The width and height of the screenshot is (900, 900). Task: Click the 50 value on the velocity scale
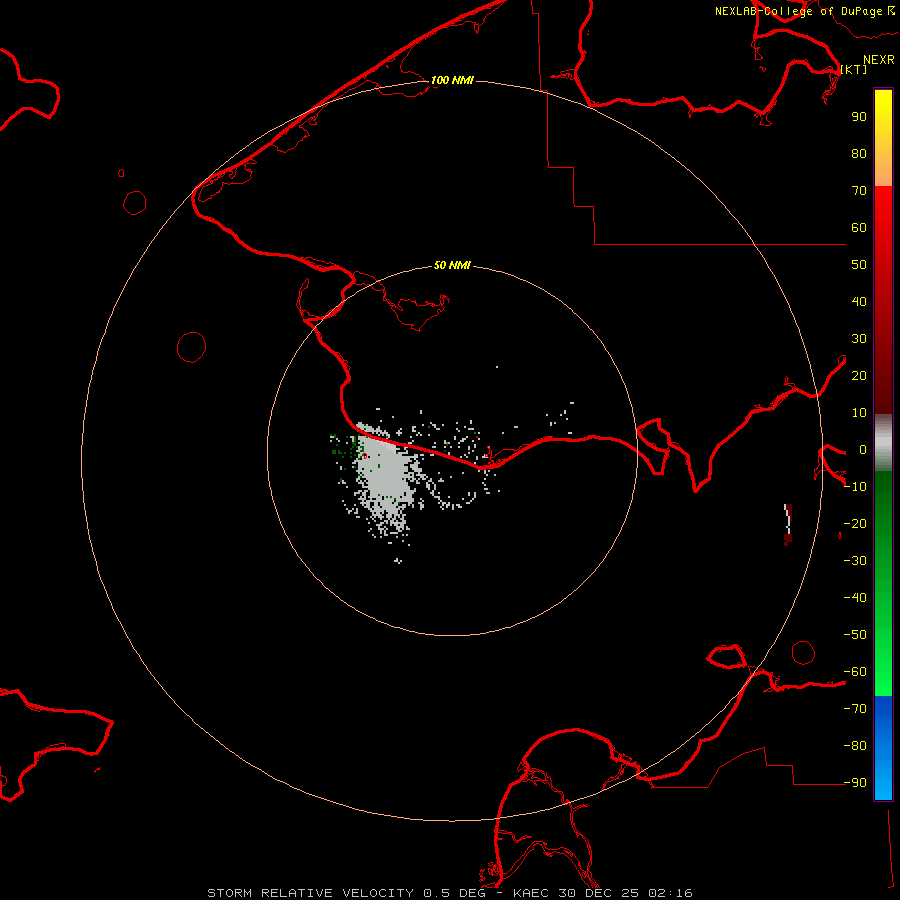(859, 265)
